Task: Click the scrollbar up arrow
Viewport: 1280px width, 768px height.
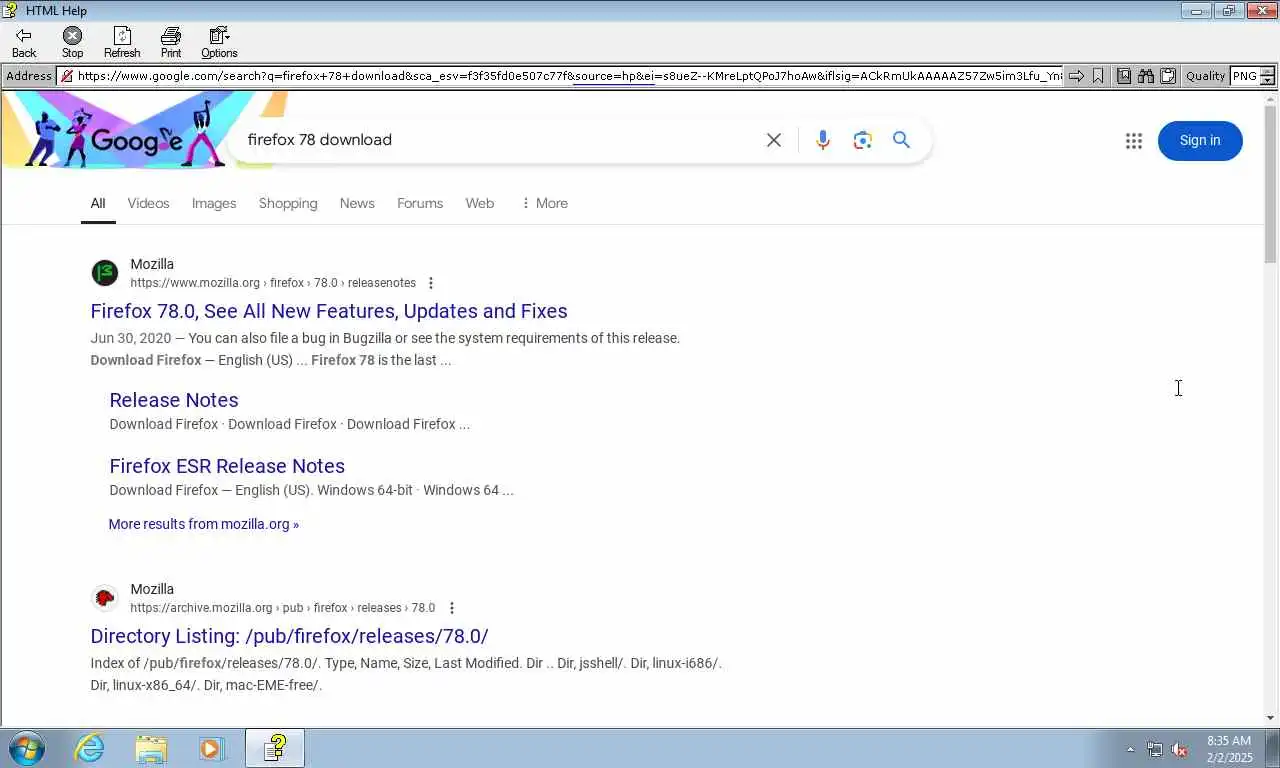Action: 1271,98
